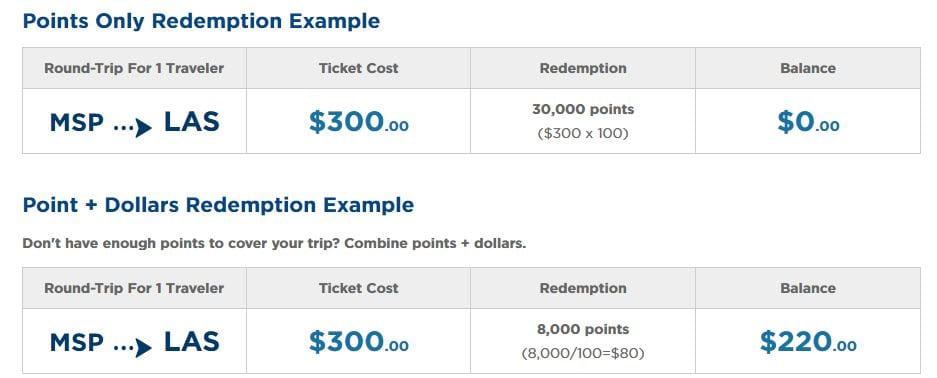Select the first table's Redemption header

coord(583,68)
